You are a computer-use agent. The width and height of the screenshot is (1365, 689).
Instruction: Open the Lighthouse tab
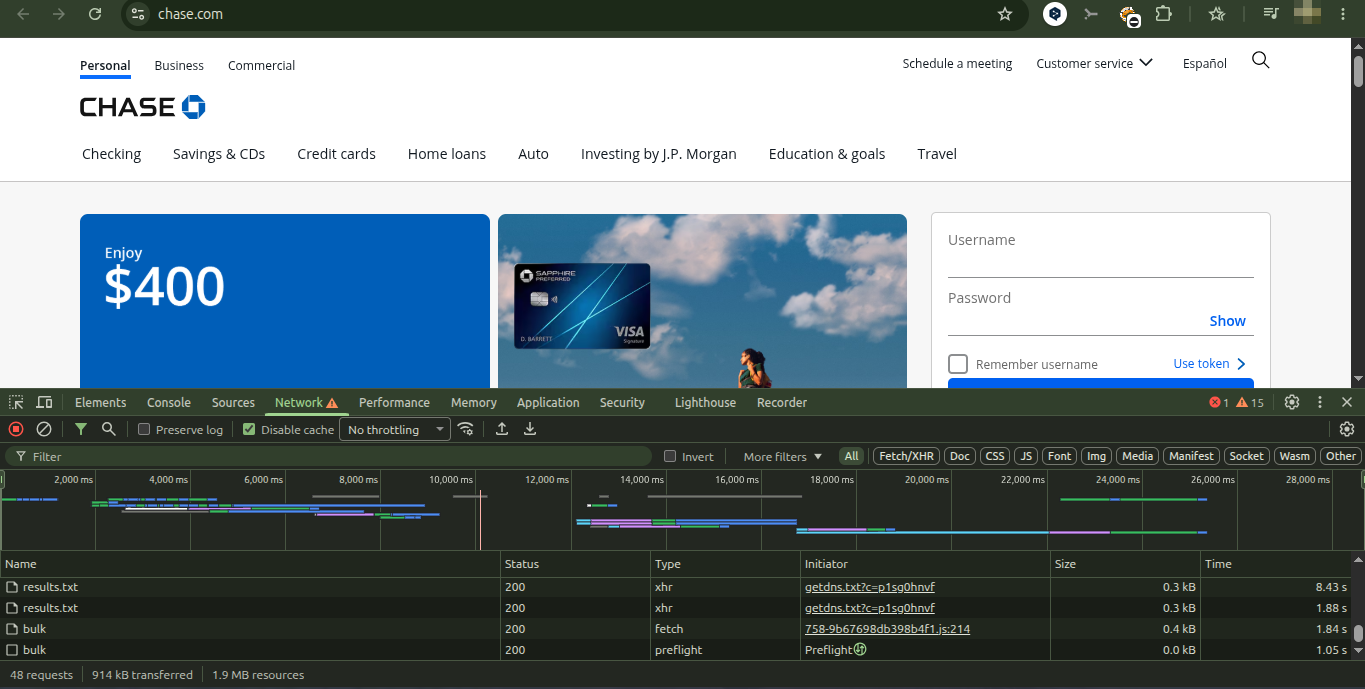705,402
